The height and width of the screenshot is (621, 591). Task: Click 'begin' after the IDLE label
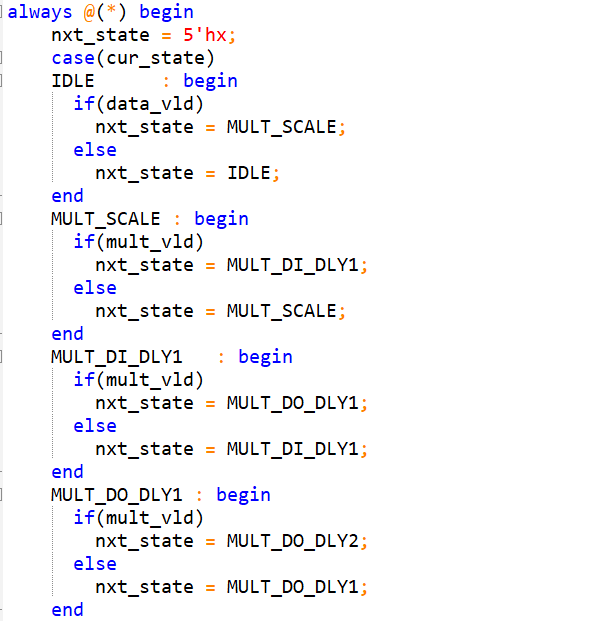[x=210, y=82]
